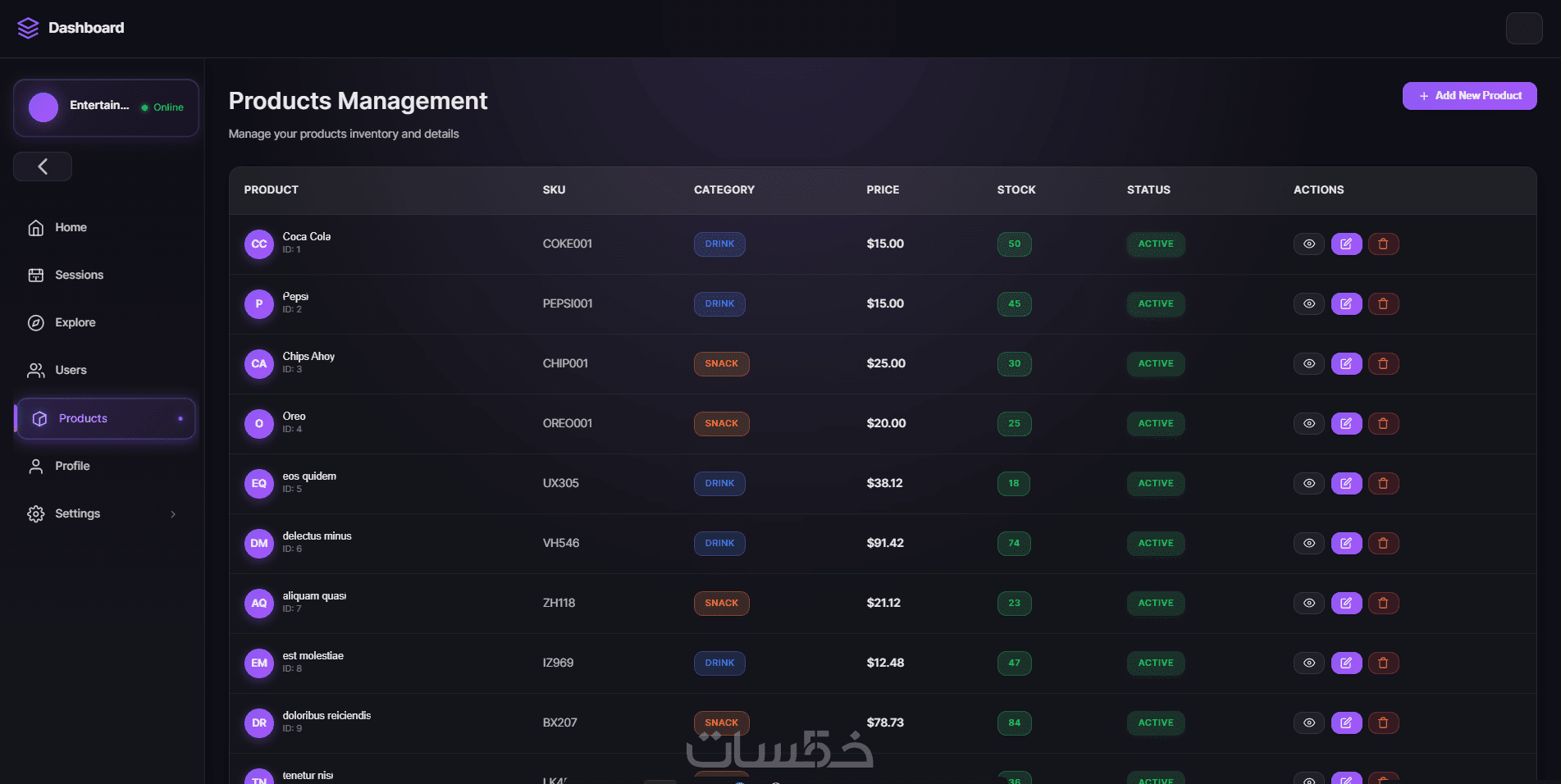
Task: Click the CC avatar for Coca Cola
Action: [259, 244]
